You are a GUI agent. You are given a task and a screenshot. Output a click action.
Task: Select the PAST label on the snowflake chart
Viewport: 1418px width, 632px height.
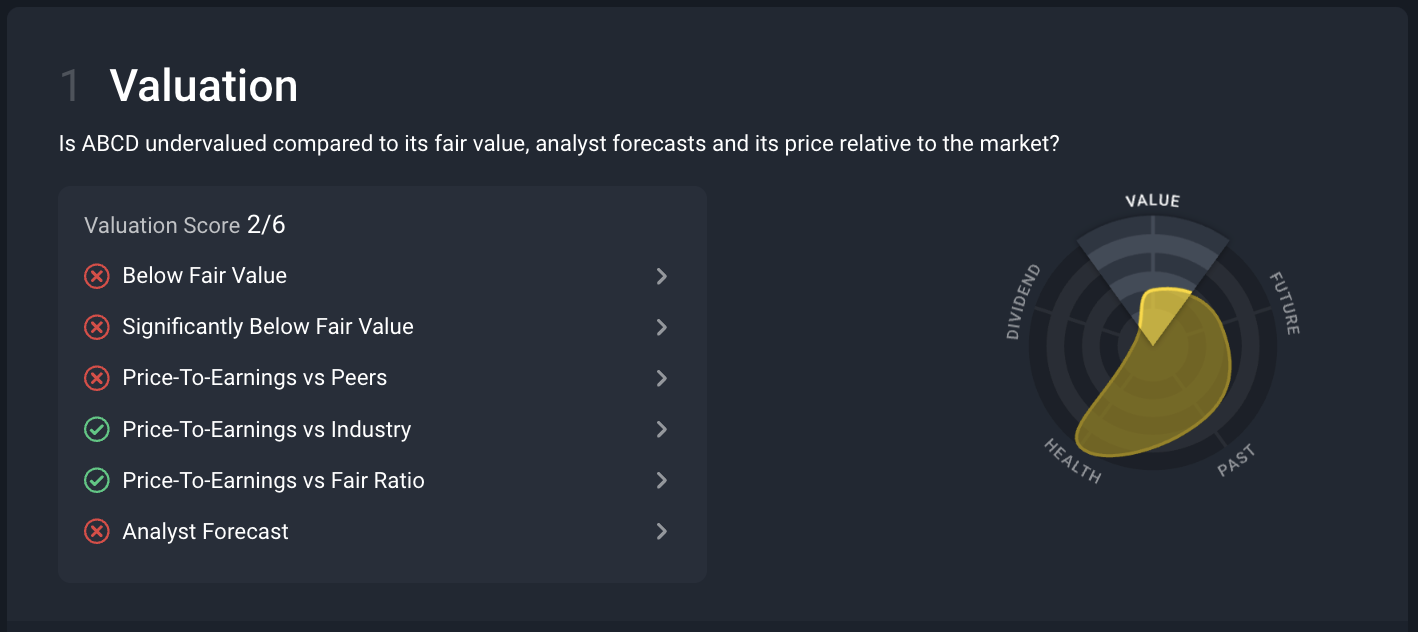click(x=1237, y=461)
